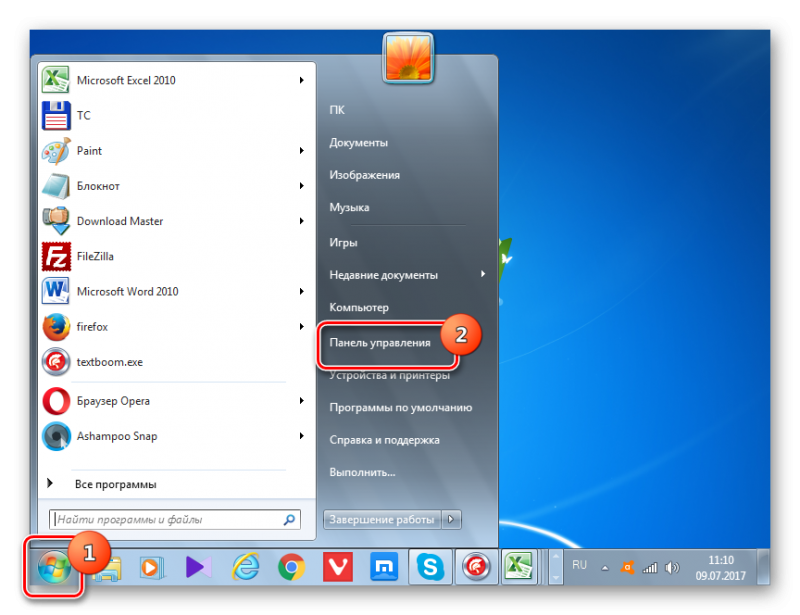
Task: Launch Vivaldi browser from taskbar
Action: pos(338,568)
